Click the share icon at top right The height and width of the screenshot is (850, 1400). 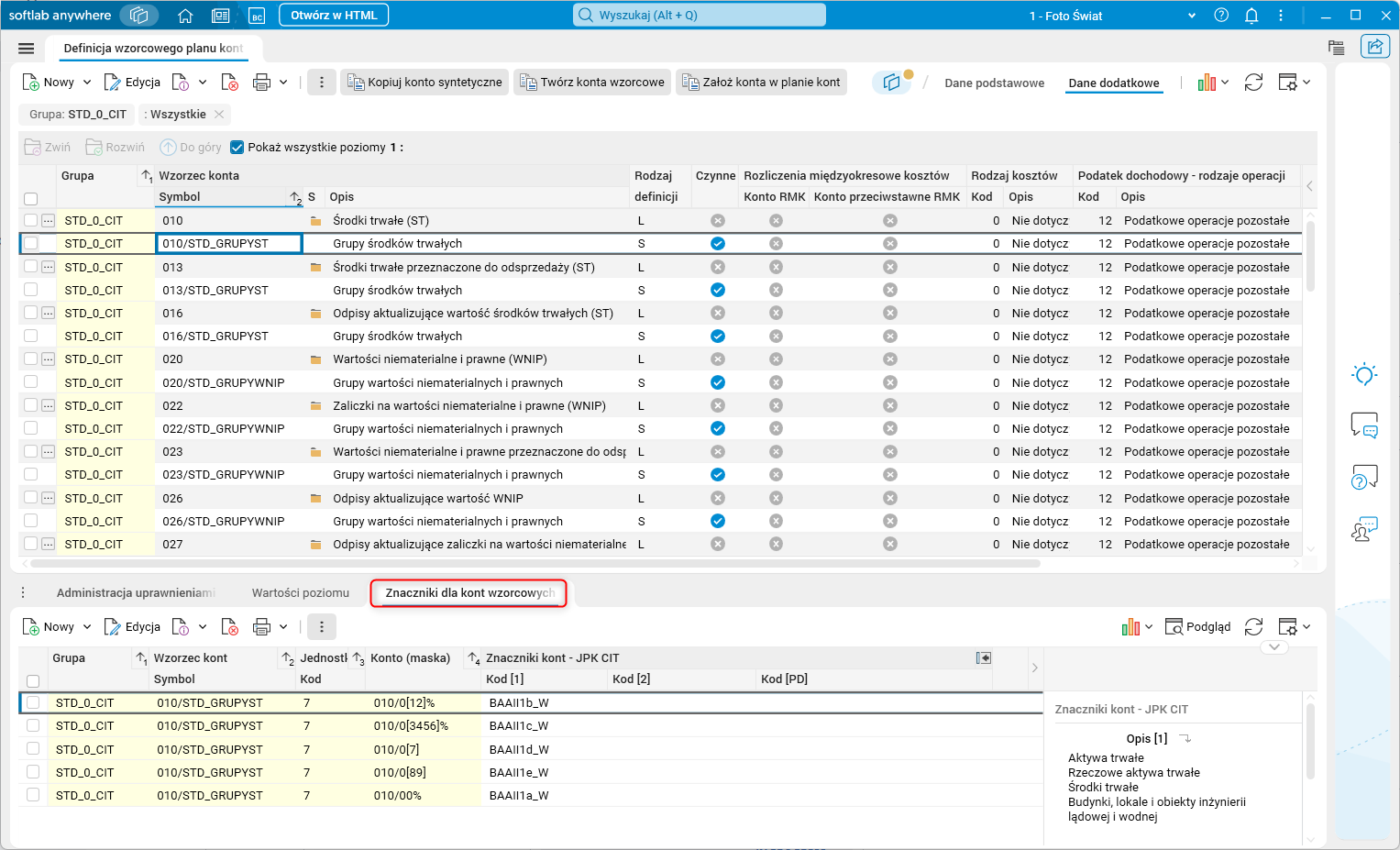point(1374,47)
